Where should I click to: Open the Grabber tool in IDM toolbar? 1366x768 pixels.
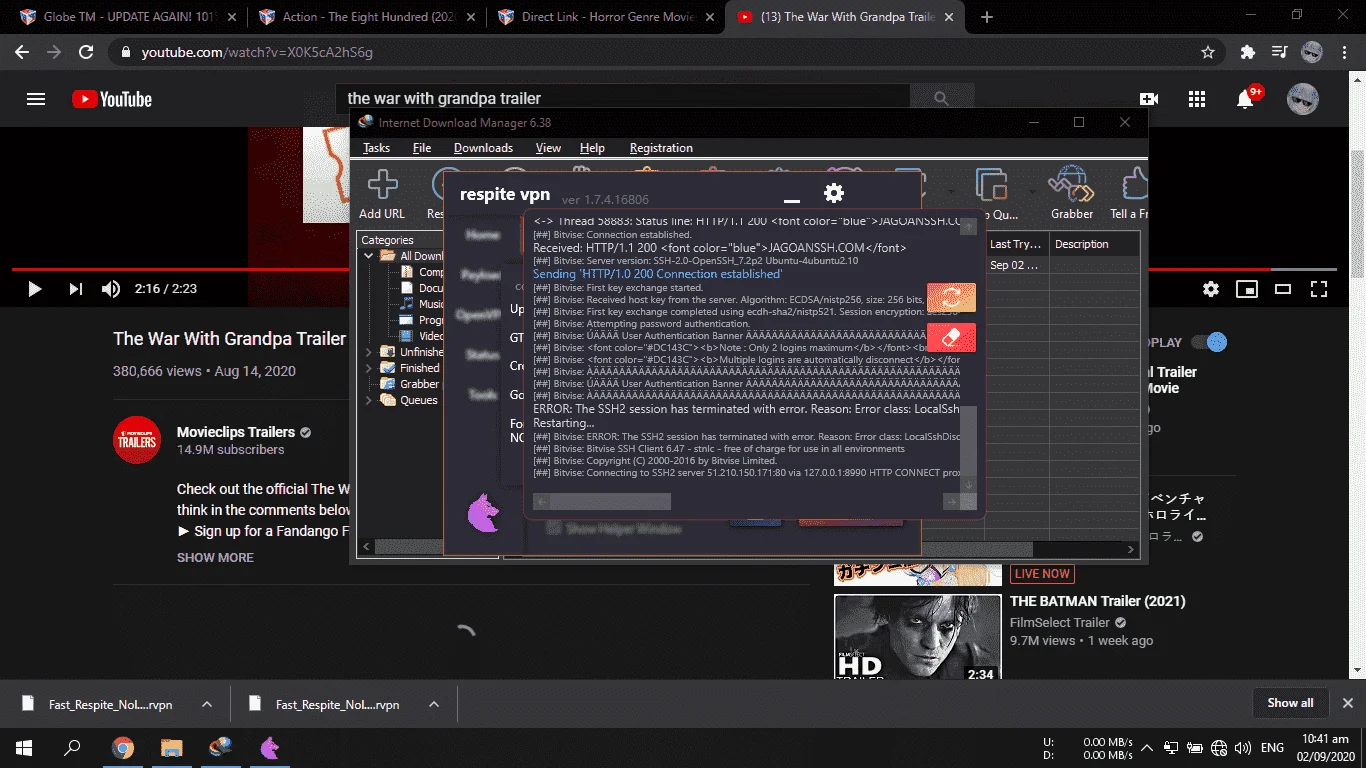pos(1072,194)
